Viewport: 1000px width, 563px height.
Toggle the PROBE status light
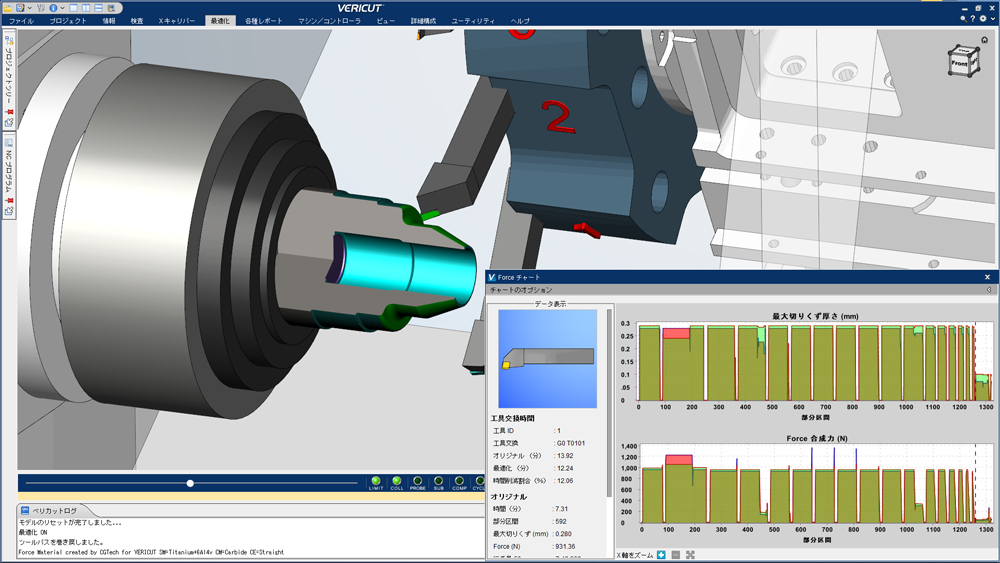[x=418, y=481]
